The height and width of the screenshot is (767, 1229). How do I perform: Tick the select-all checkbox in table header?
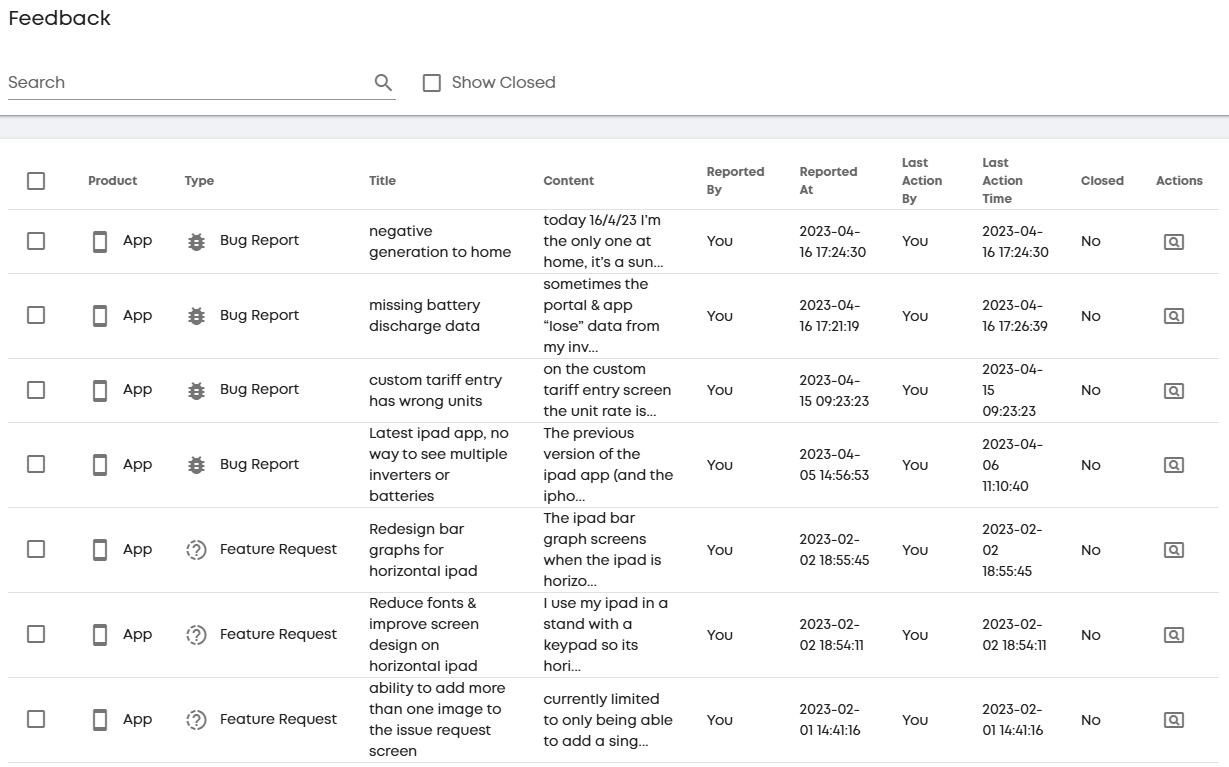coord(36,181)
